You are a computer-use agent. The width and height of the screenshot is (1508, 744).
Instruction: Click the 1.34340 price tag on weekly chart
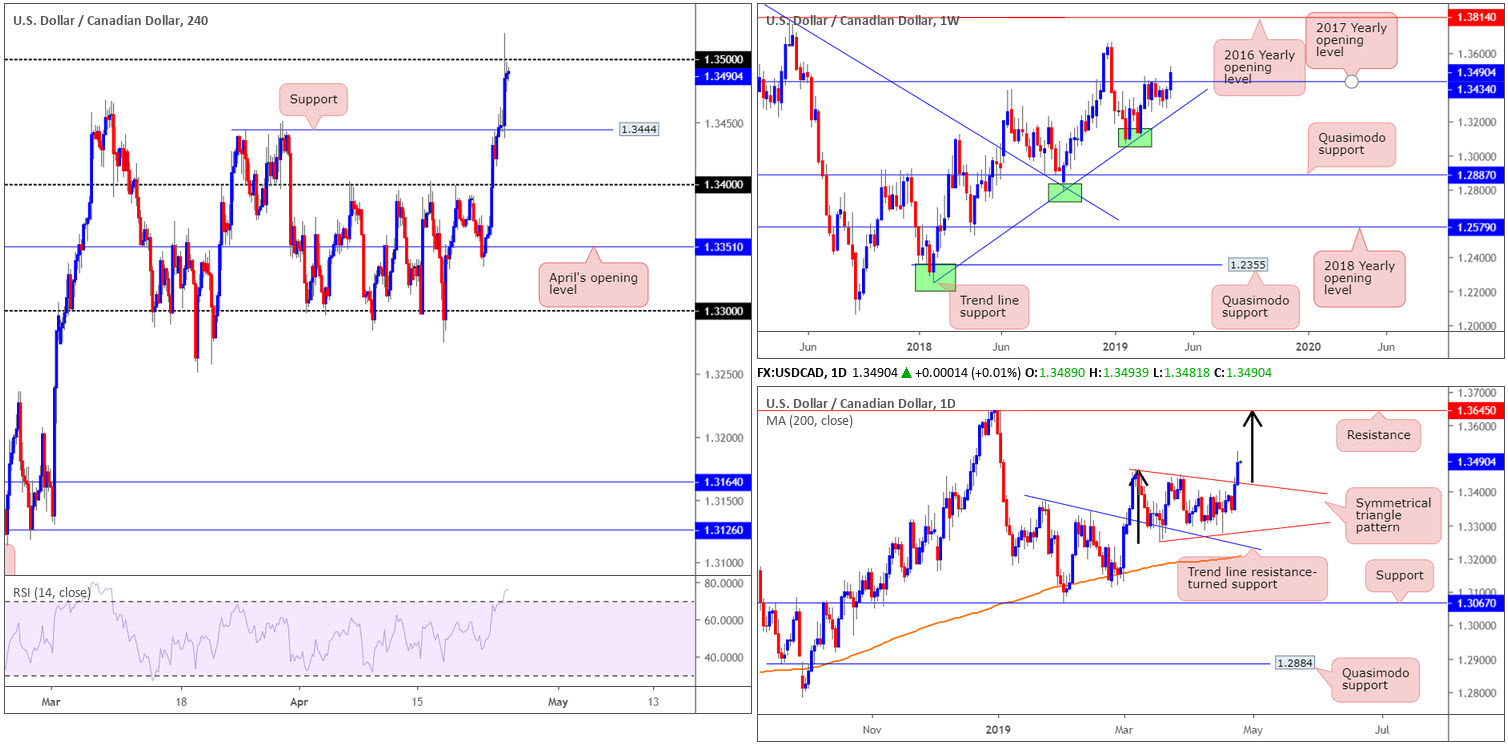(x=1476, y=92)
